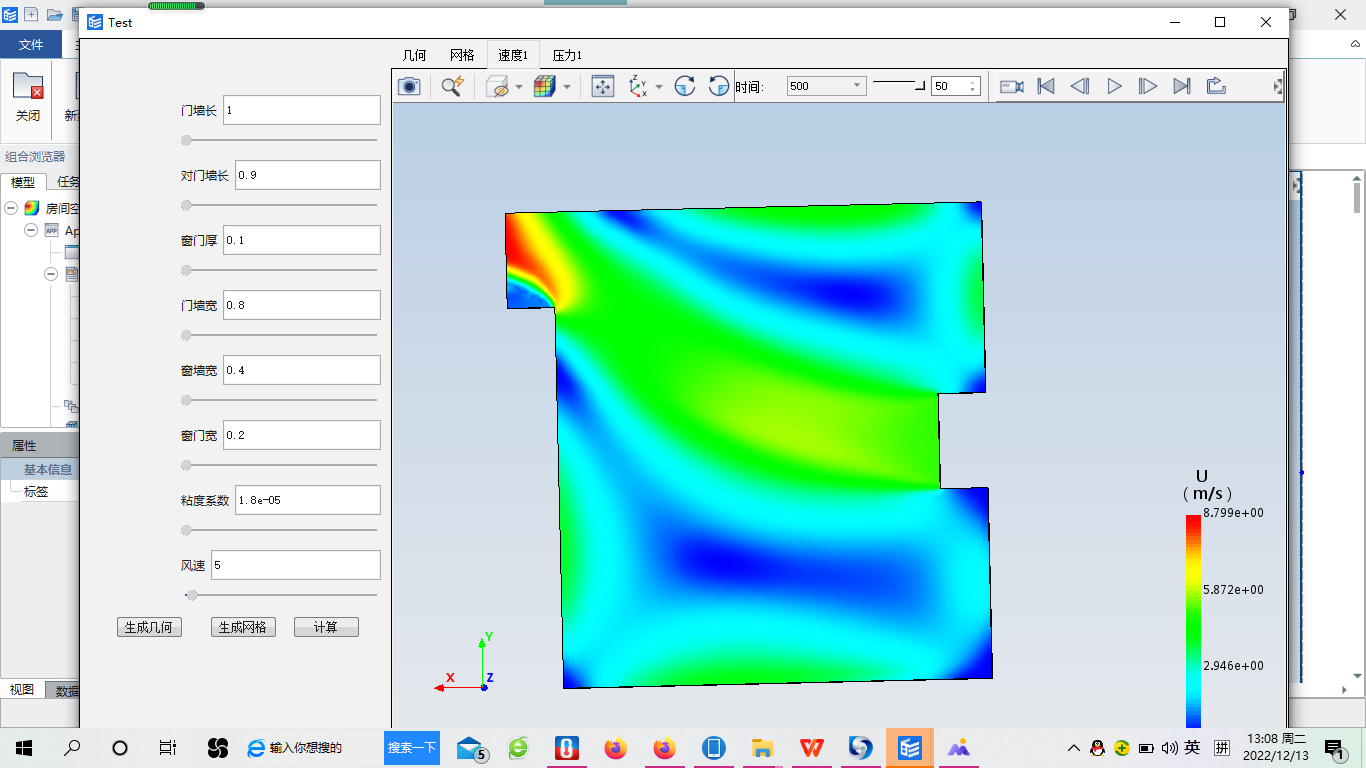Click the 窗门宽 input field showing 0.2
Screen dimensions: 1366x768
coord(302,435)
